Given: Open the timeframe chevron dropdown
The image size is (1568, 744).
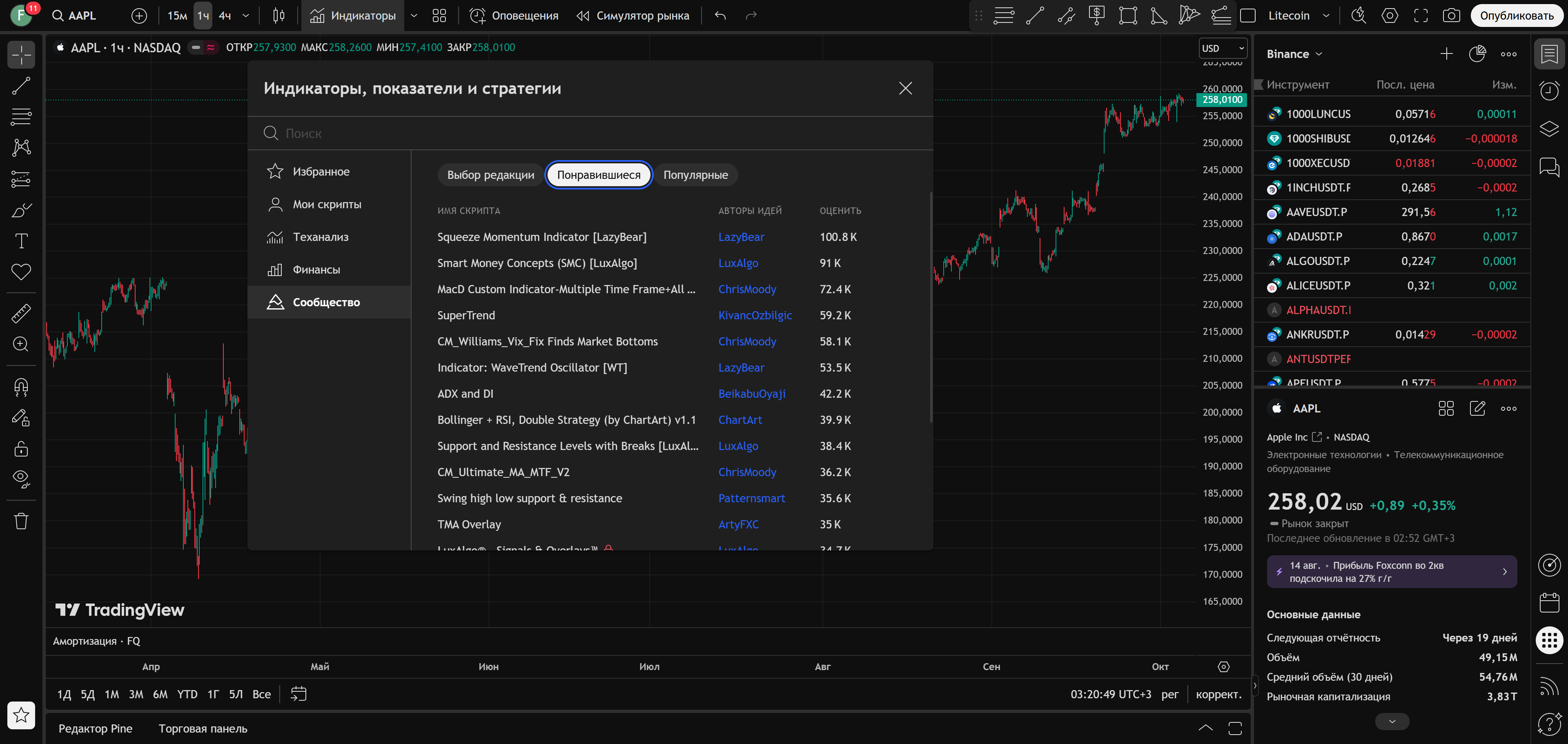Looking at the screenshot, I should (246, 16).
